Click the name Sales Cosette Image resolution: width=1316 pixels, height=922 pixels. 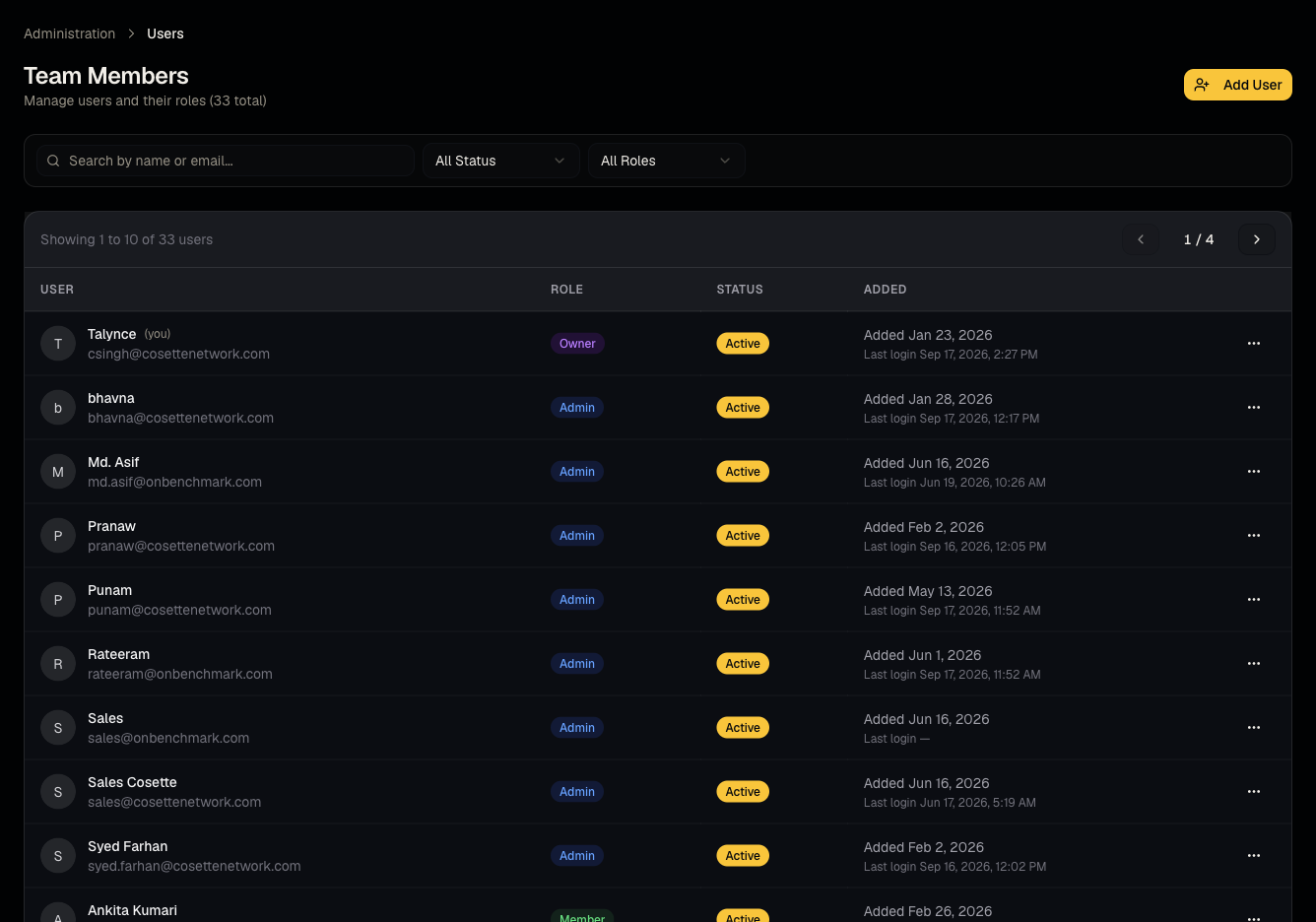coord(132,782)
